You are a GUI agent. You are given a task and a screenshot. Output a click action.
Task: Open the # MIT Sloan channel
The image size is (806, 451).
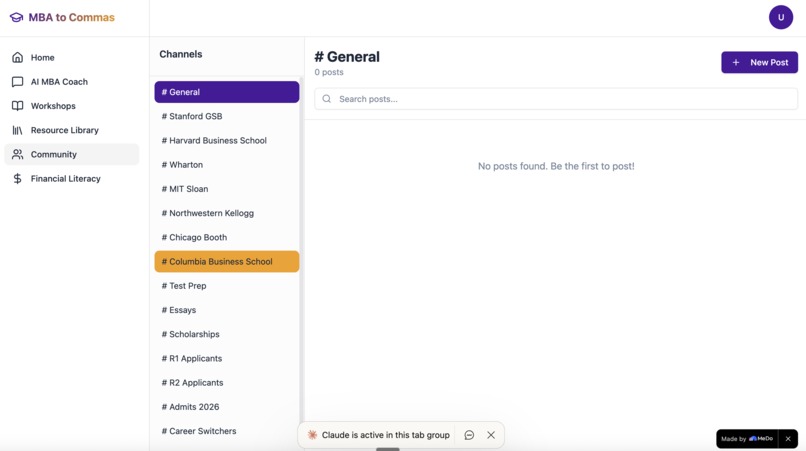[227, 189]
